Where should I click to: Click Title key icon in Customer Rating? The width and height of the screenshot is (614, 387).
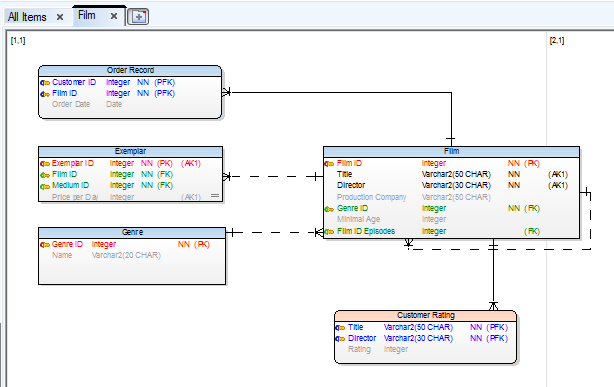[x=340, y=328]
